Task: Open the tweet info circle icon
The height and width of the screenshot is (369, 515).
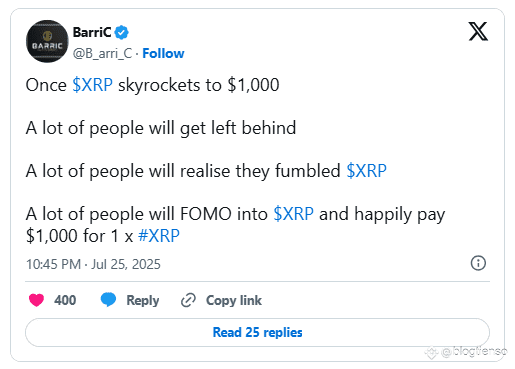Action: pyautogui.click(x=478, y=263)
